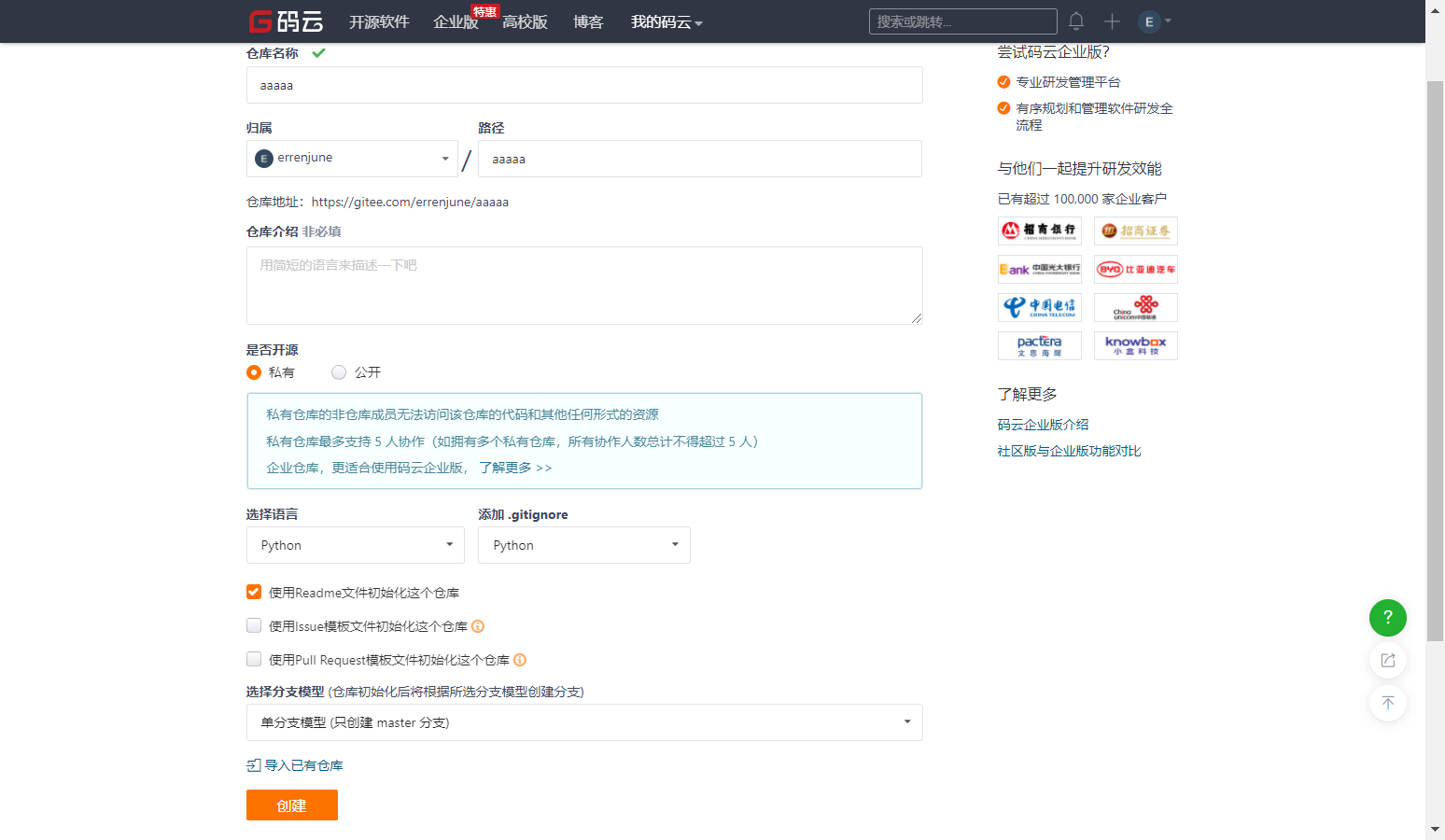Click the back-to-top arrow button
The width and height of the screenshot is (1445, 840).
1387,703
